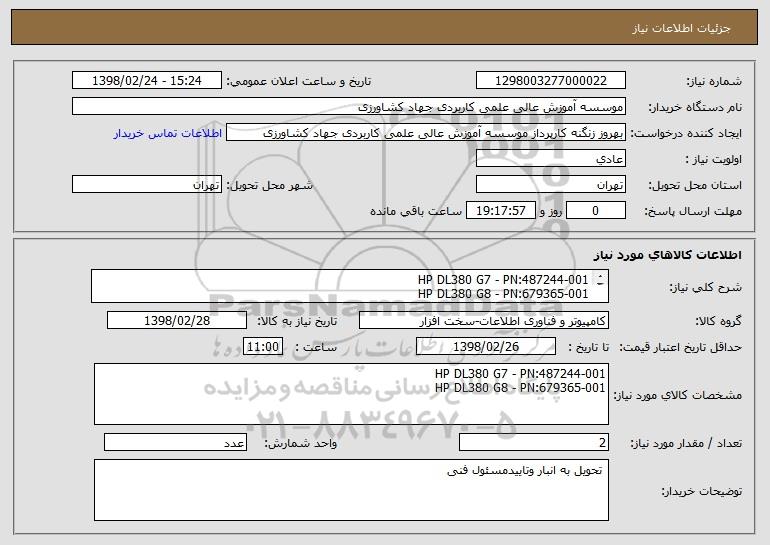Select the remaining days field showing 0

596,210
